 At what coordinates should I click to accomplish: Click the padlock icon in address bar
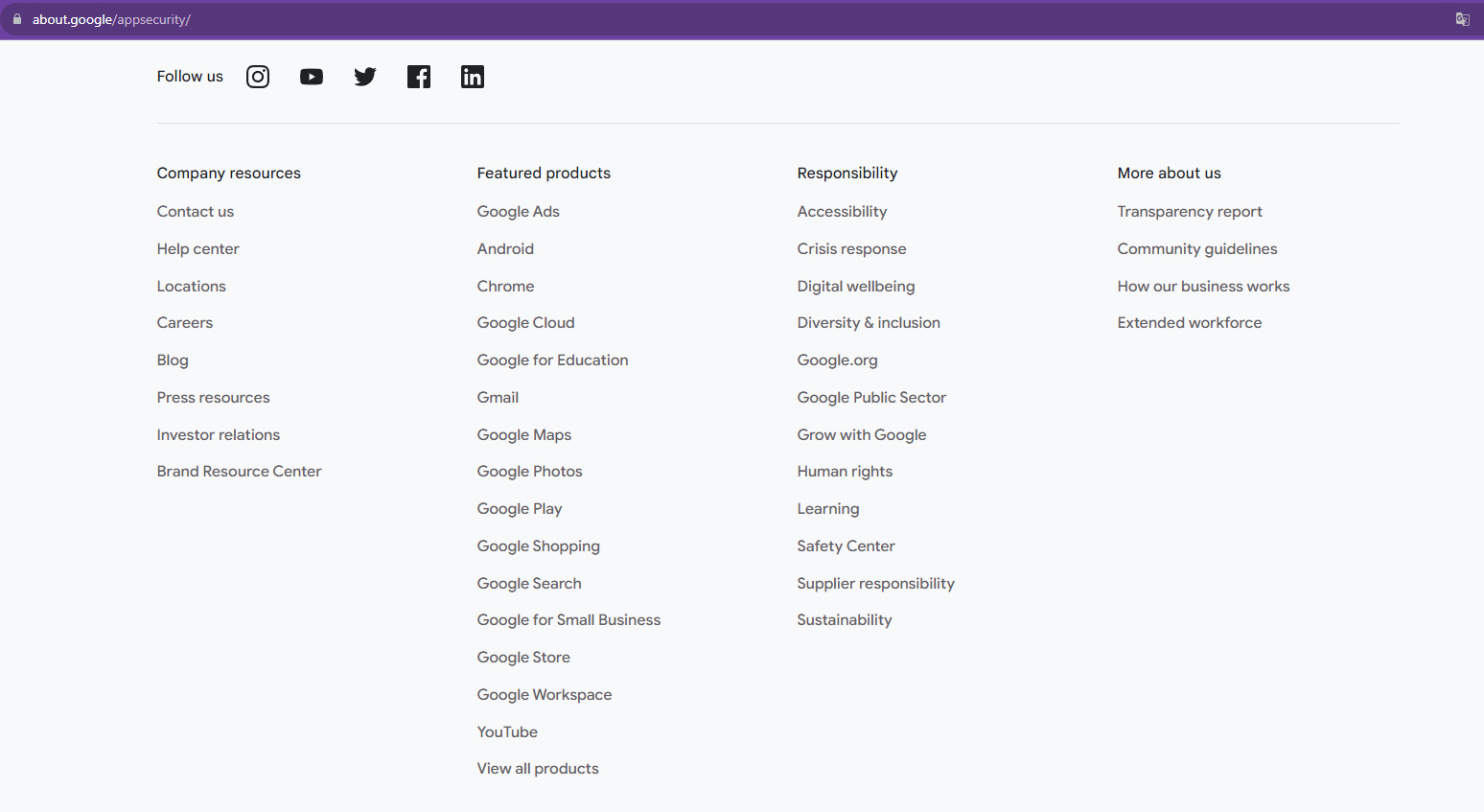pyautogui.click(x=17, y=19)
